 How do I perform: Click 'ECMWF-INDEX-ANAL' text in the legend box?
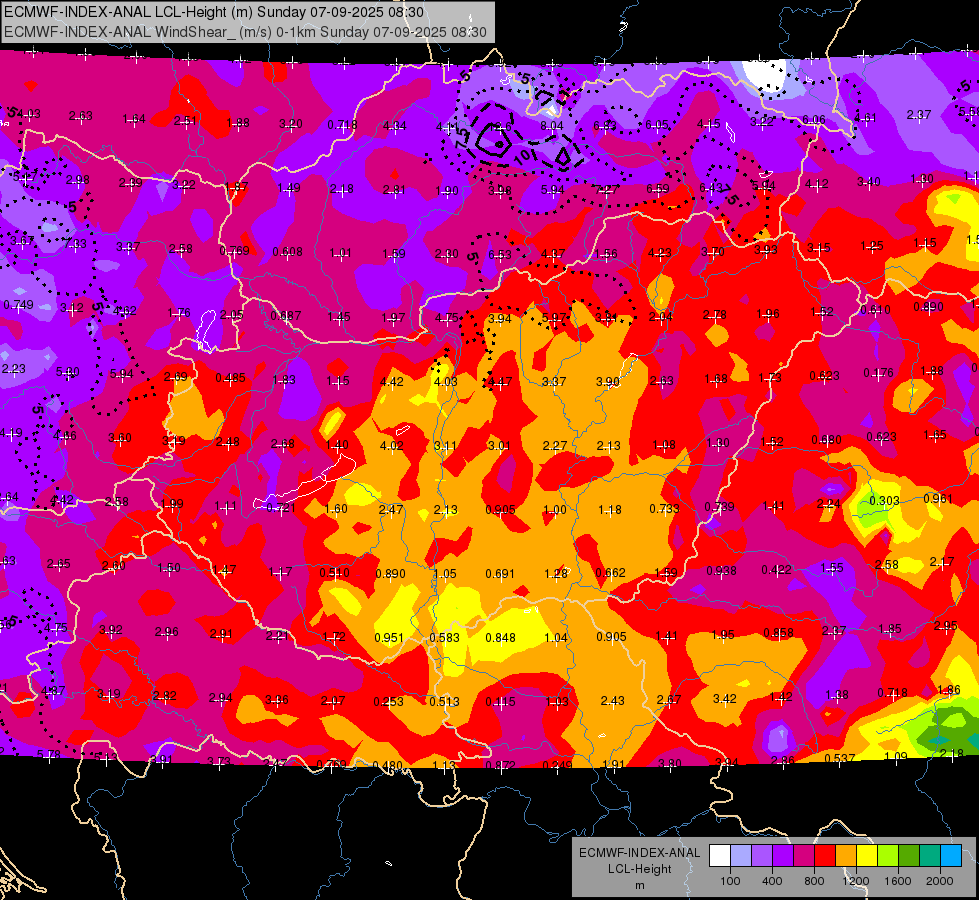[x=639, y=853]
